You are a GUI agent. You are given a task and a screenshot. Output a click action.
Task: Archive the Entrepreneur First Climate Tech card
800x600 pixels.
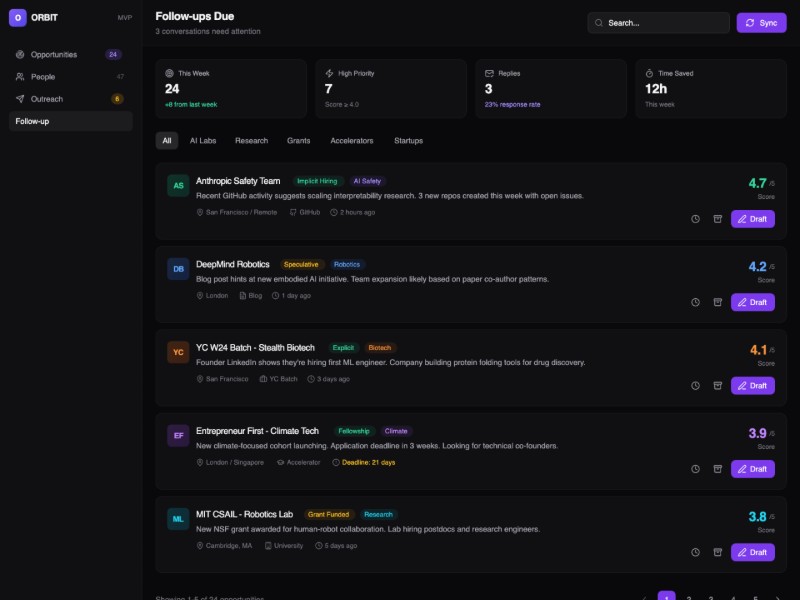(717, 469)
